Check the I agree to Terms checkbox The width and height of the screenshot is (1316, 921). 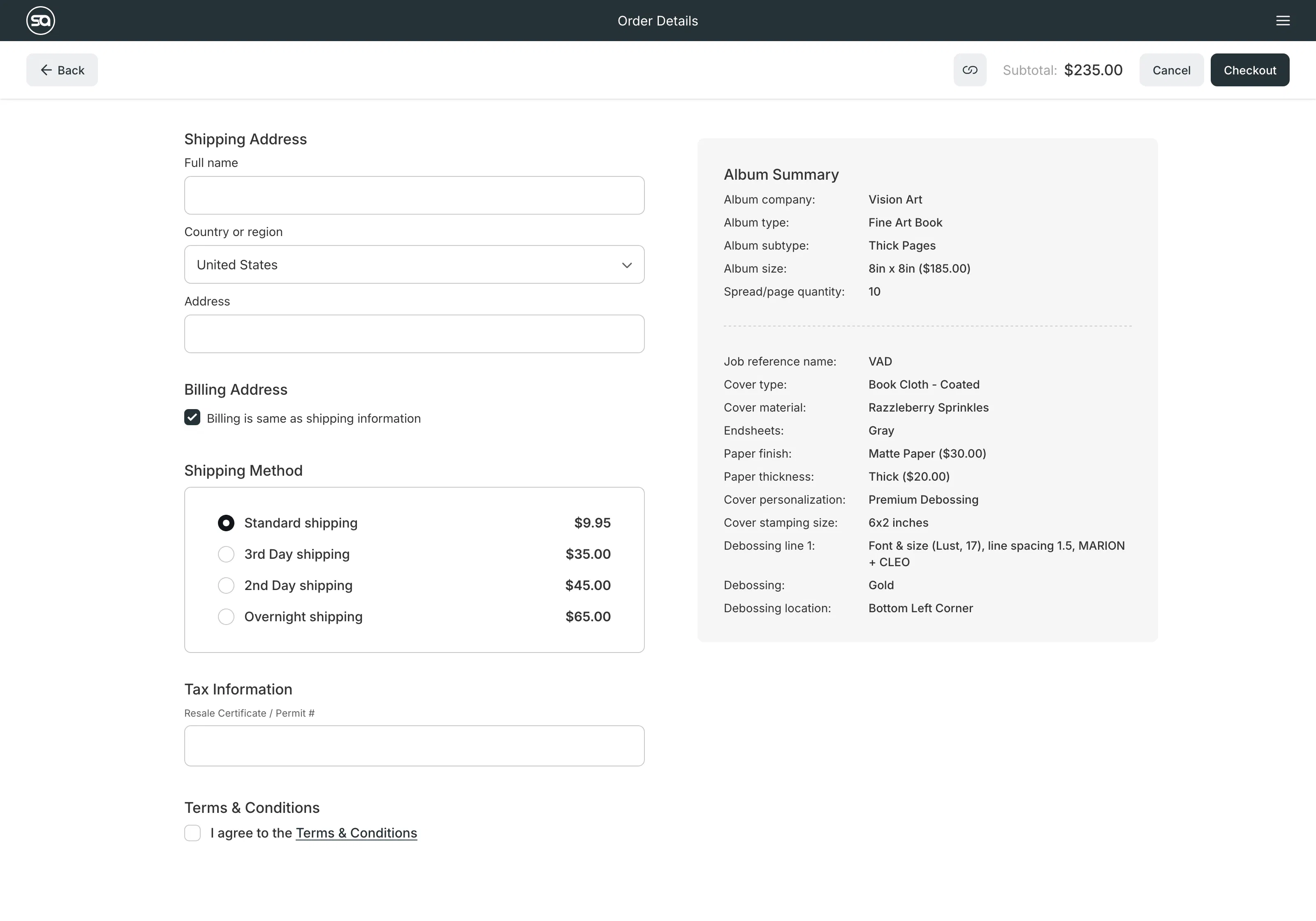click(192, 833)
